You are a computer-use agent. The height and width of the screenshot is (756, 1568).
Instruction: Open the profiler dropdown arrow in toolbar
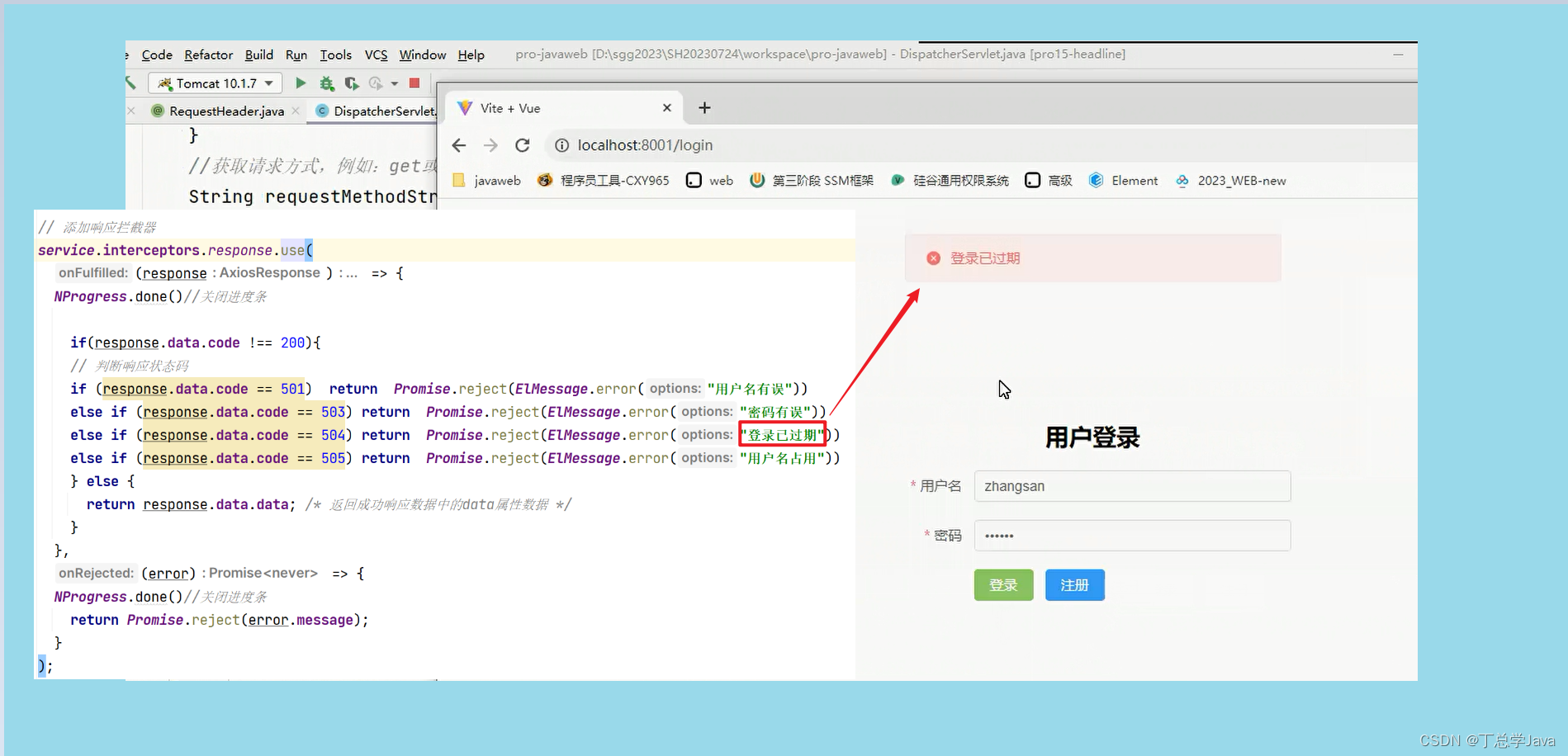(395, 83)
